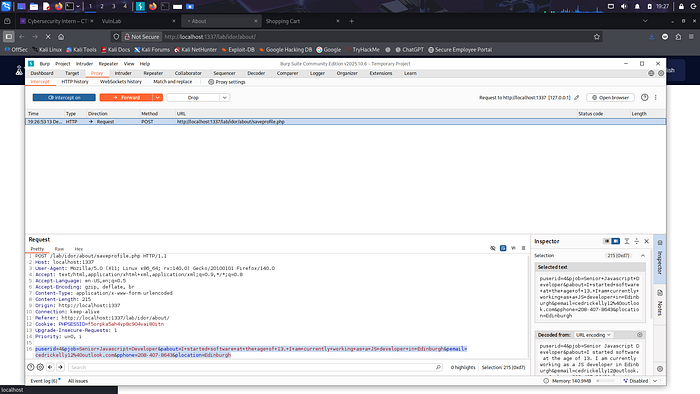This screenshot has width=700, height=394.
Task: Open the Decoder tab
Action: pyautogui.click(x=256, y=73)
